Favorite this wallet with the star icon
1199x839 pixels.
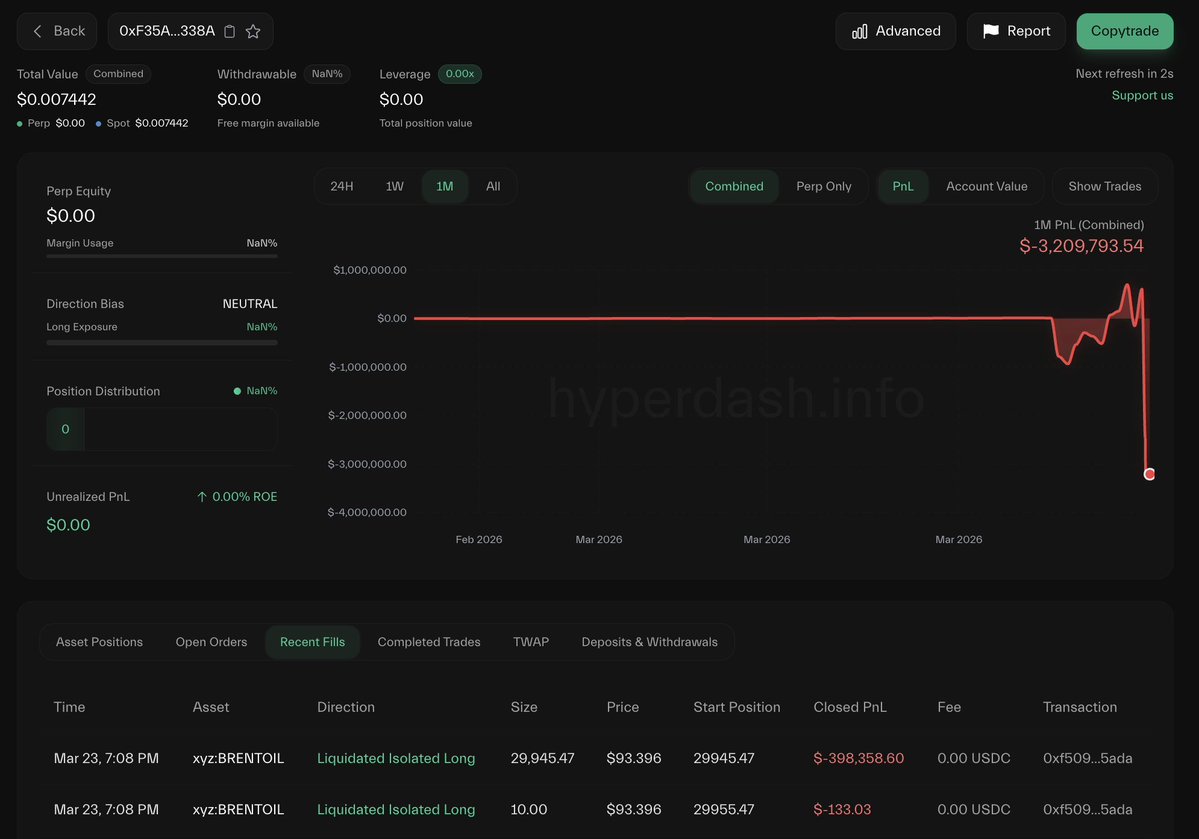253,31
